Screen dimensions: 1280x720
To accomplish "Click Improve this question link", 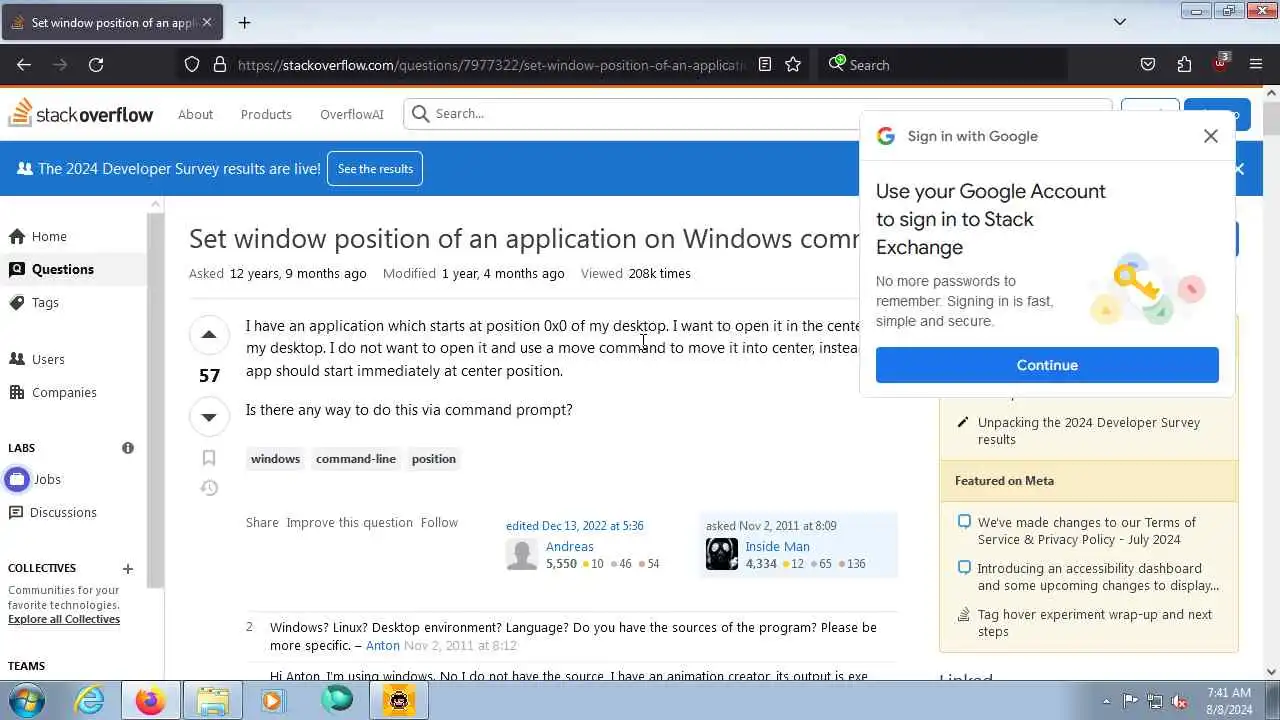I will (x=349, y=522).
